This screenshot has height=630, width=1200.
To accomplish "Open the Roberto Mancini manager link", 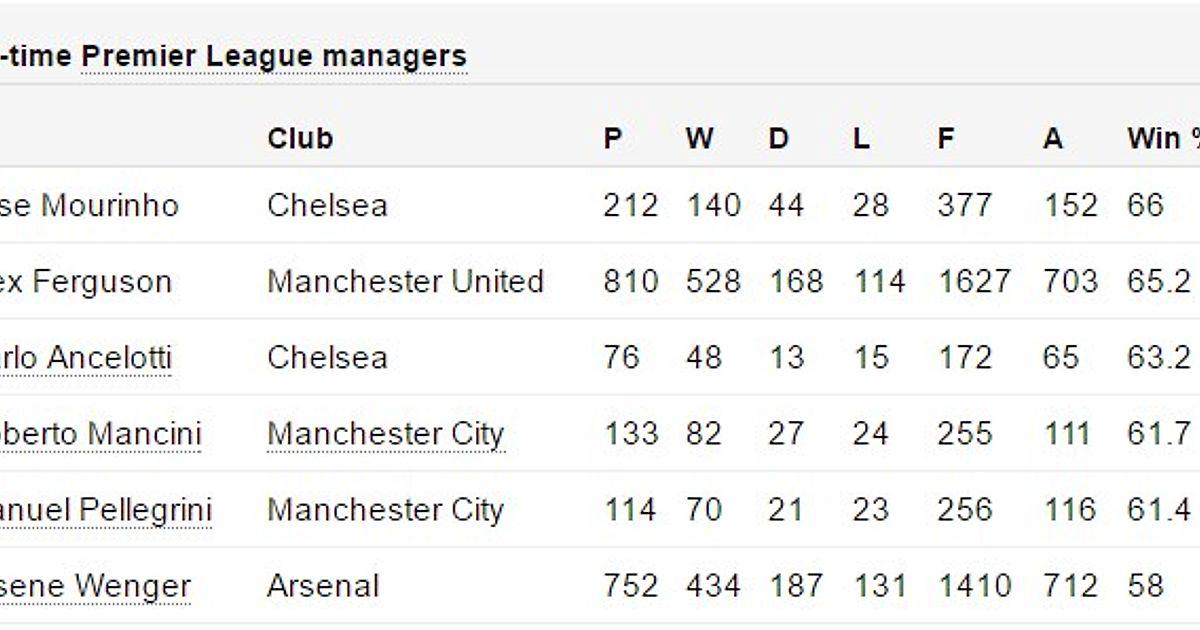I will point(100,434).
